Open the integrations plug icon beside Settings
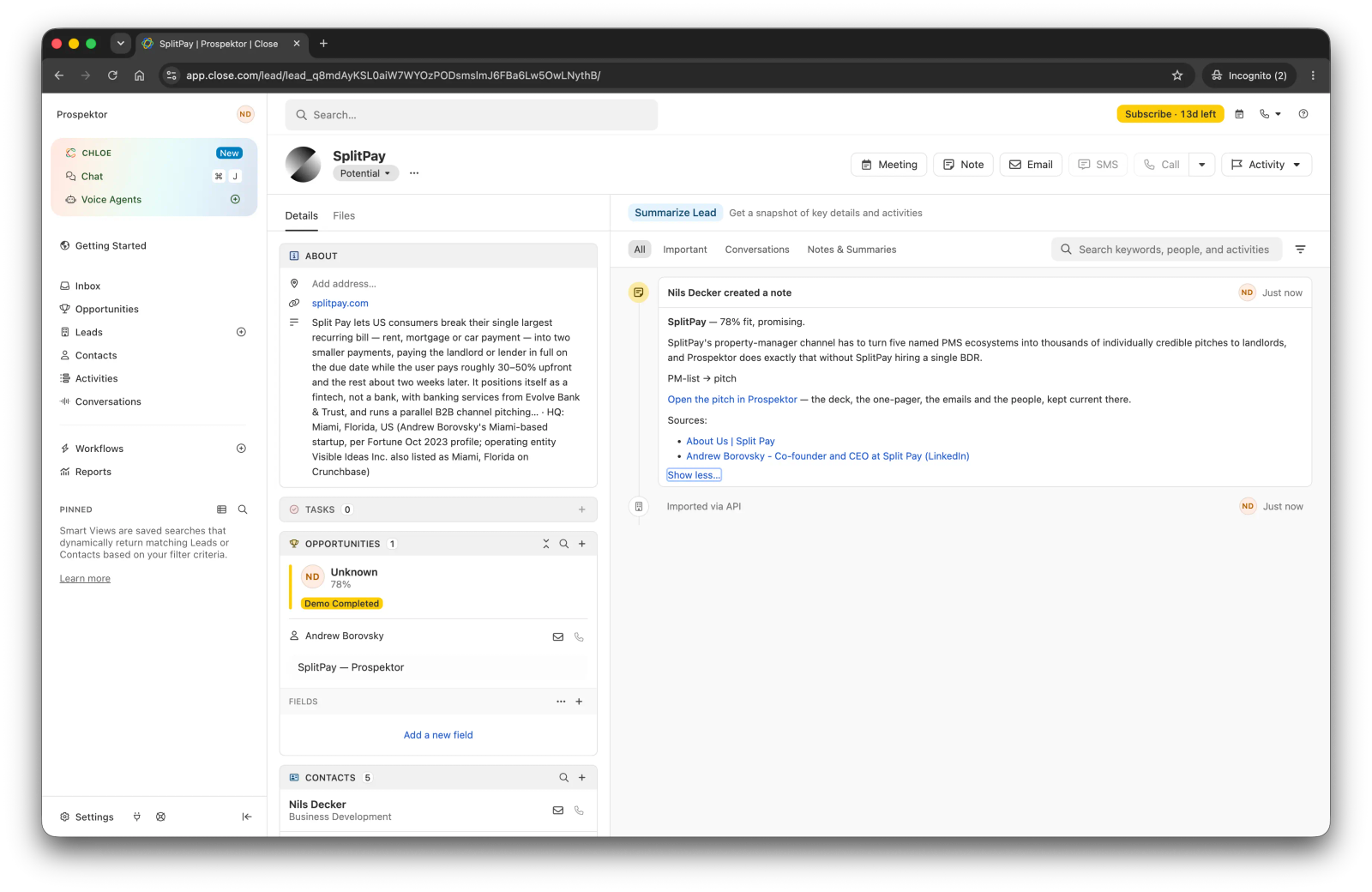Screen dimensions: 1372x892 point(137,817)
